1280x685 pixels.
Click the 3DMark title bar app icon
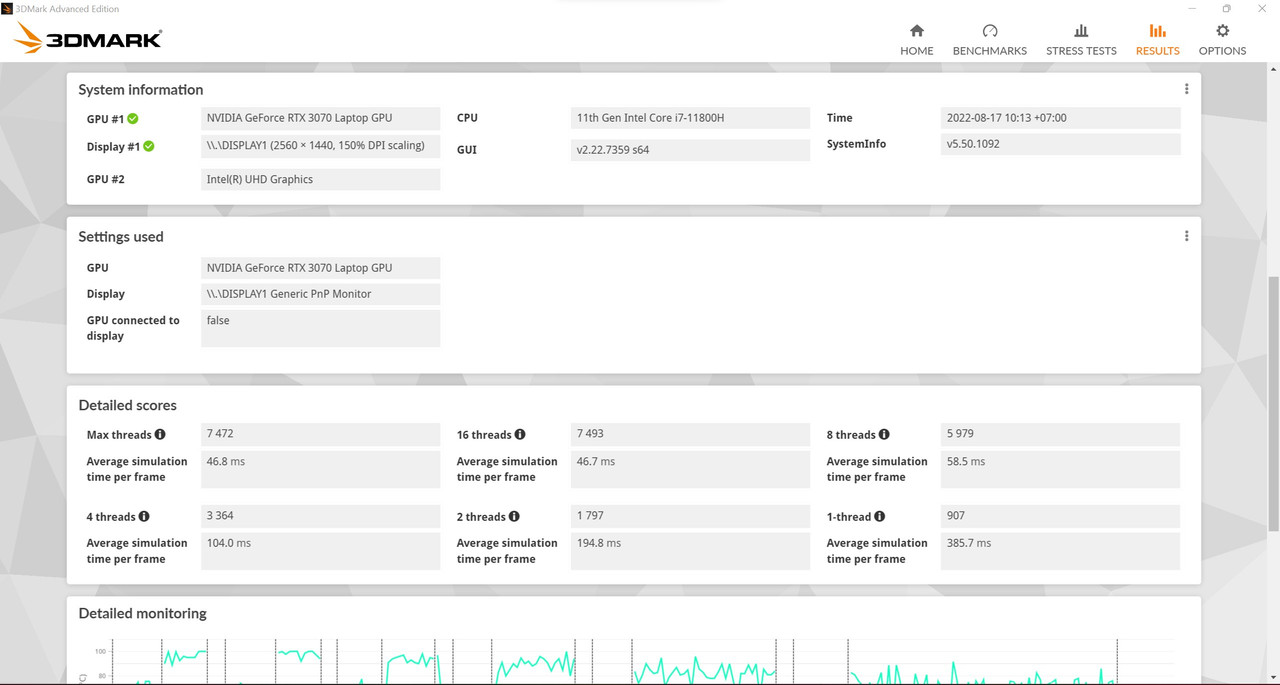point(8,9)
